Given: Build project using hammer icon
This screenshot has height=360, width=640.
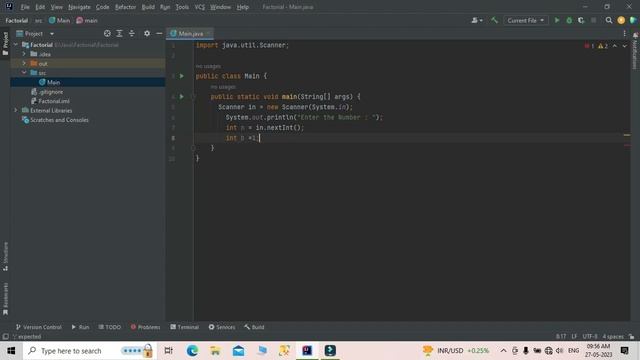Looking at the screenshot, I should click(x=494, y=20).
